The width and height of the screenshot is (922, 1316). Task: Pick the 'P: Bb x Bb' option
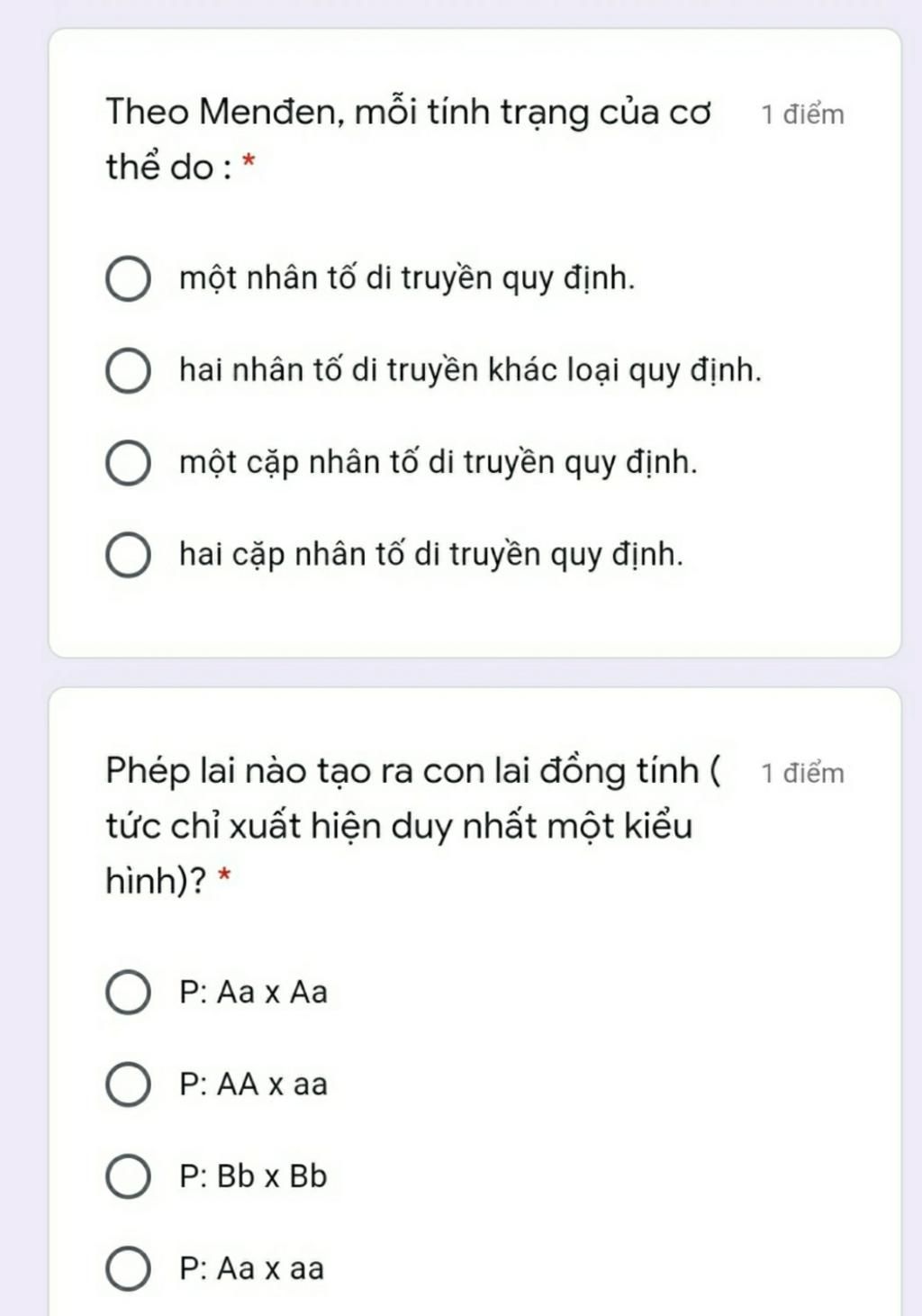(x=128, y=1176)
